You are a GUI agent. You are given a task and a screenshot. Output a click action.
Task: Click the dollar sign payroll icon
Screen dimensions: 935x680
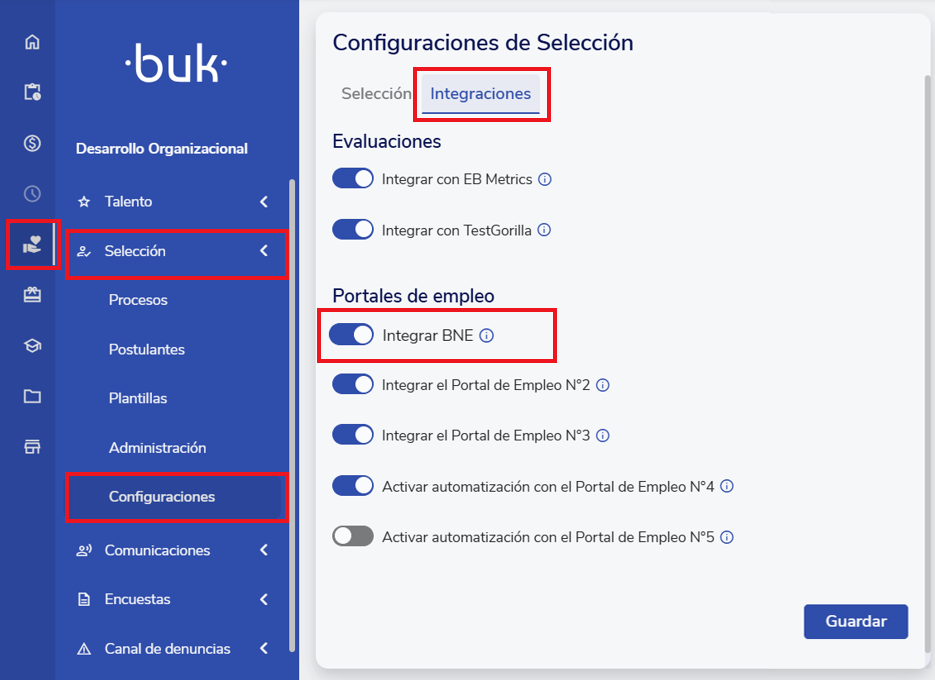[32, 143]
